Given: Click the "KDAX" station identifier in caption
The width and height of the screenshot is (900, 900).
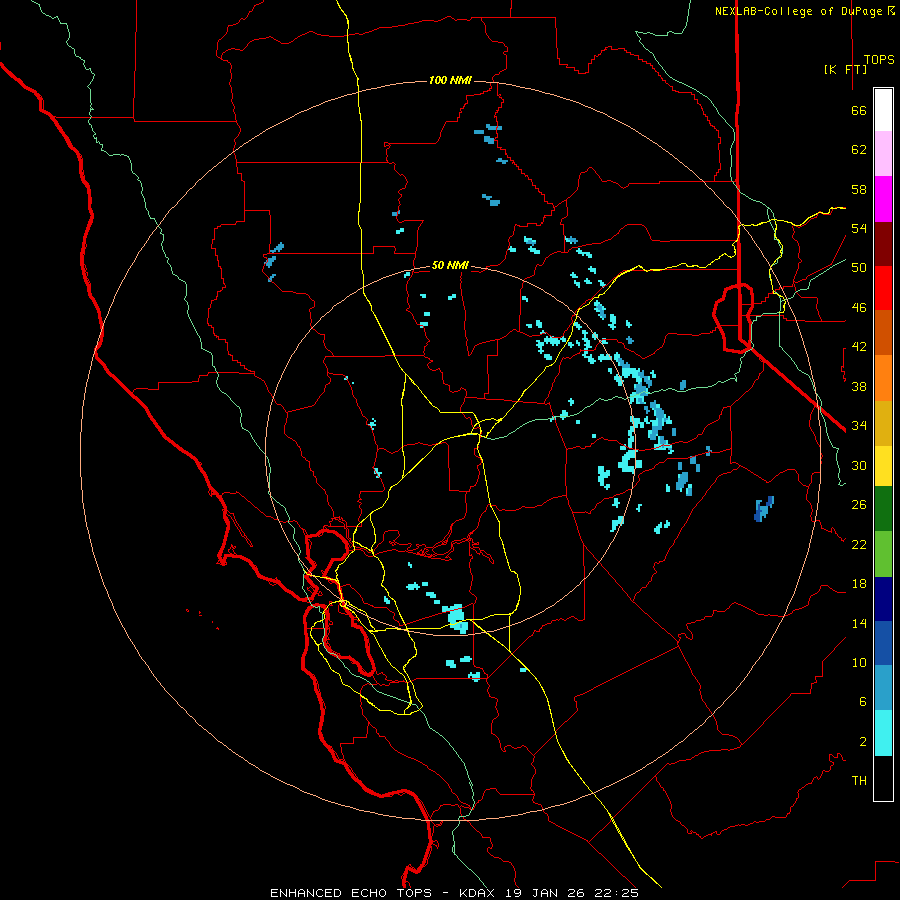Looking at the screenshot, I should (x=479, y=893).
